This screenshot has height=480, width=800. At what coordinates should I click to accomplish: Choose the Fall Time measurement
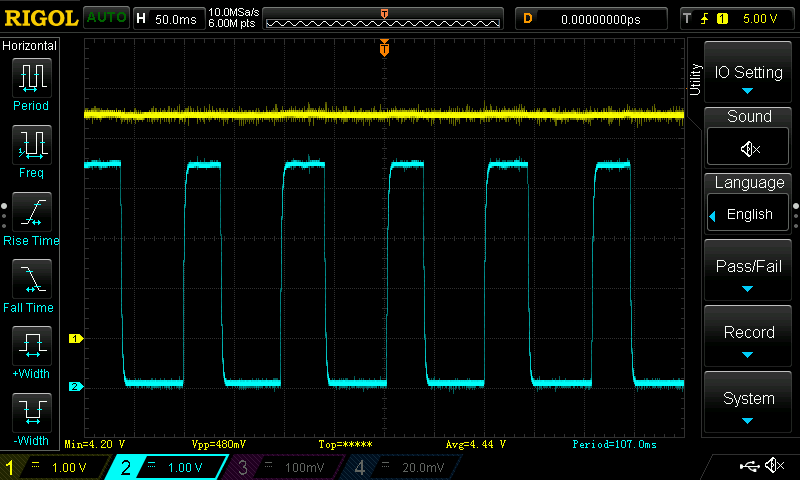(x=30, y=279)
